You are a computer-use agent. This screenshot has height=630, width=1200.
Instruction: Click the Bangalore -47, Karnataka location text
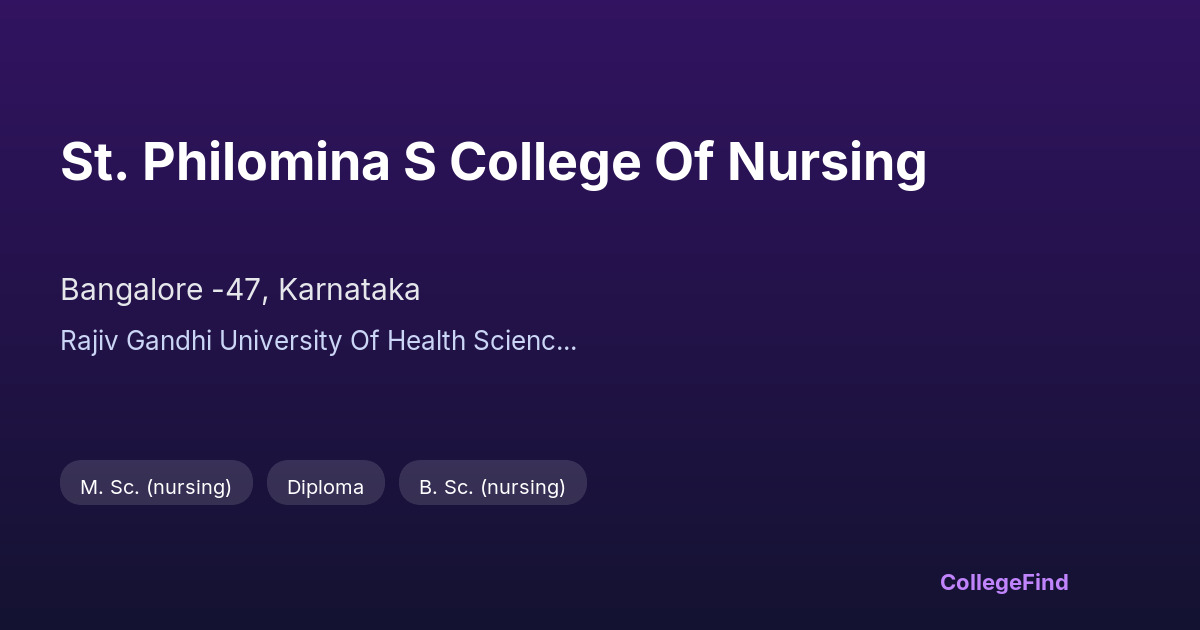click(x=240, y=290)
